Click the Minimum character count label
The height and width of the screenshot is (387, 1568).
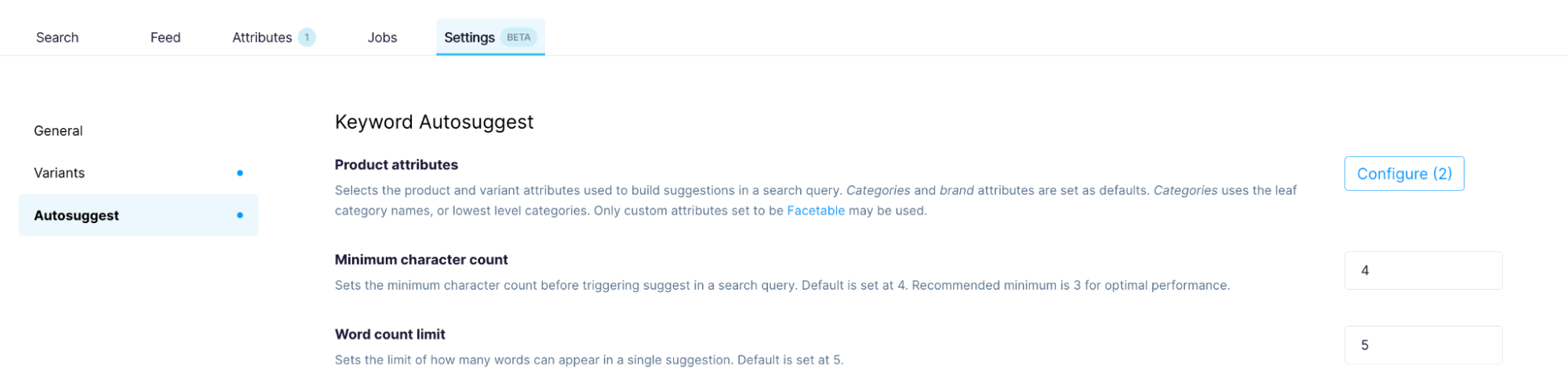coord(421,260)
